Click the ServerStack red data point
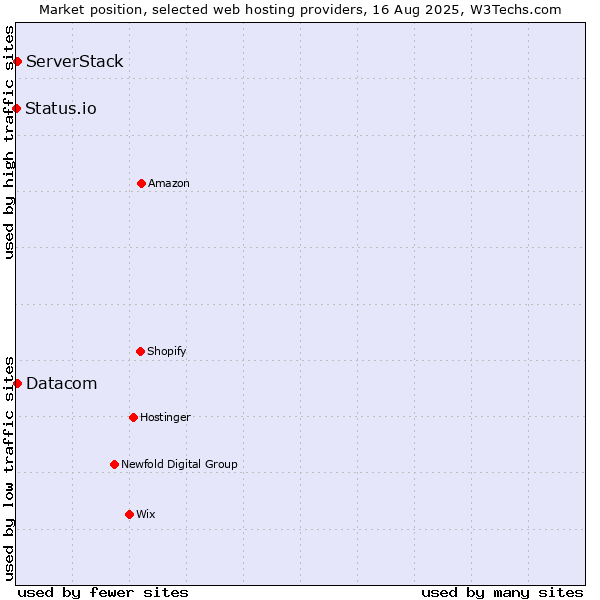 pyautogui.click(x=18, y=61)
